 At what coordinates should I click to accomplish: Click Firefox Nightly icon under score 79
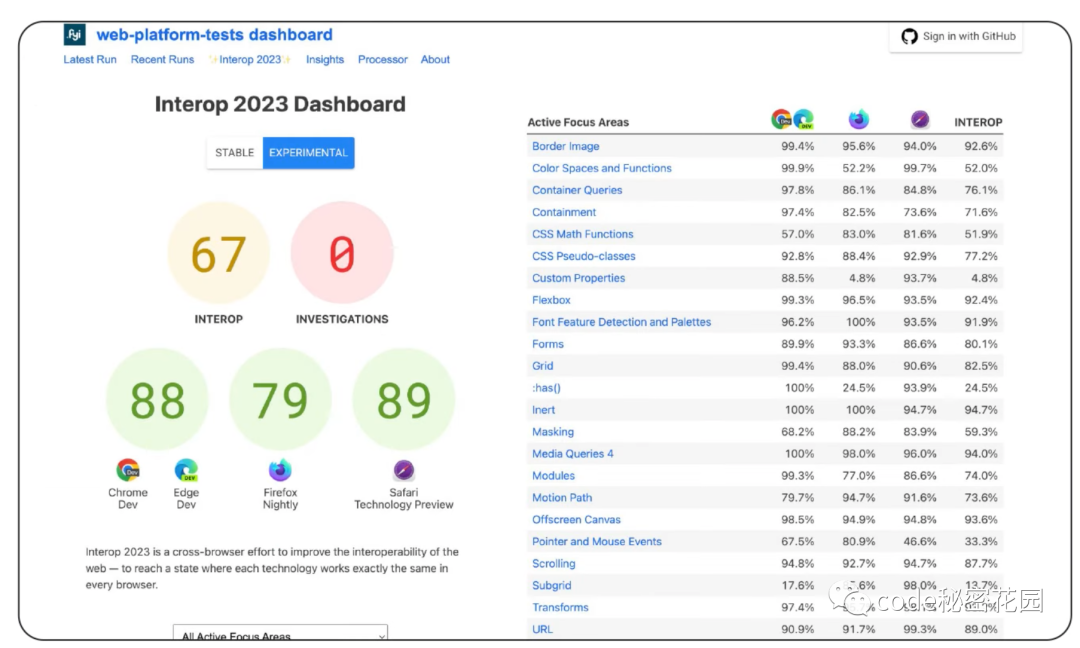click(x=280, y=470)
